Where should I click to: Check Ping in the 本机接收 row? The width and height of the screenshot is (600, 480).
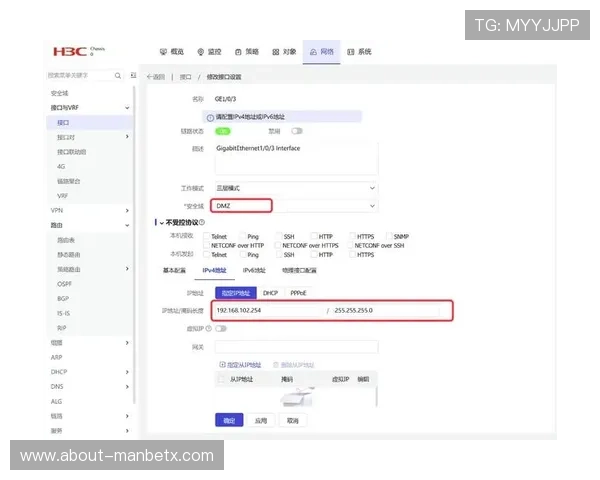coord(243,236)
